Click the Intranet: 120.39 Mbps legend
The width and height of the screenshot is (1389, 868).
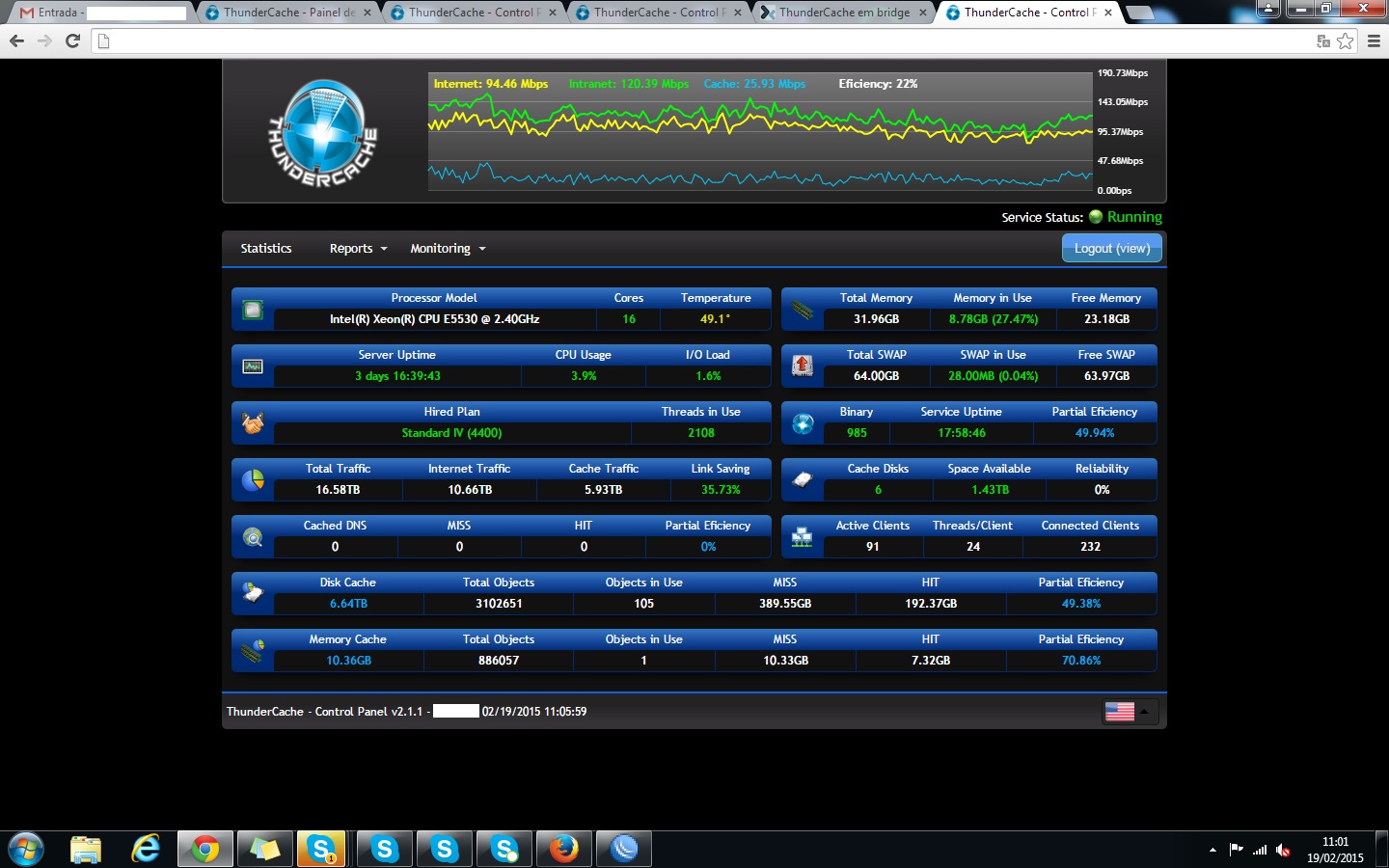click(629, 84)
